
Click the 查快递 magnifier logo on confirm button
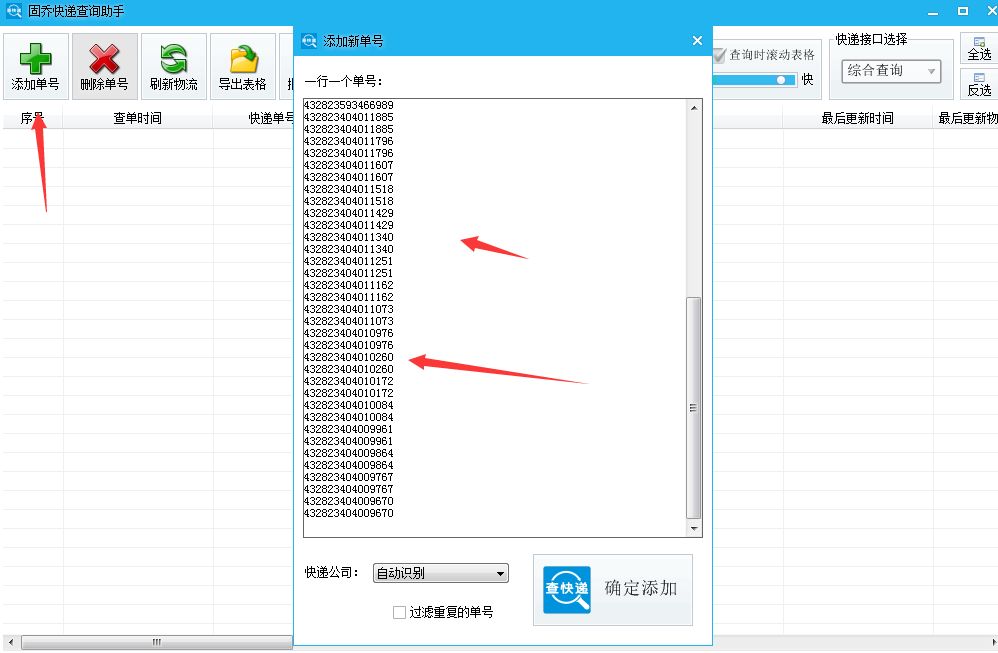(x=565, y=590)
